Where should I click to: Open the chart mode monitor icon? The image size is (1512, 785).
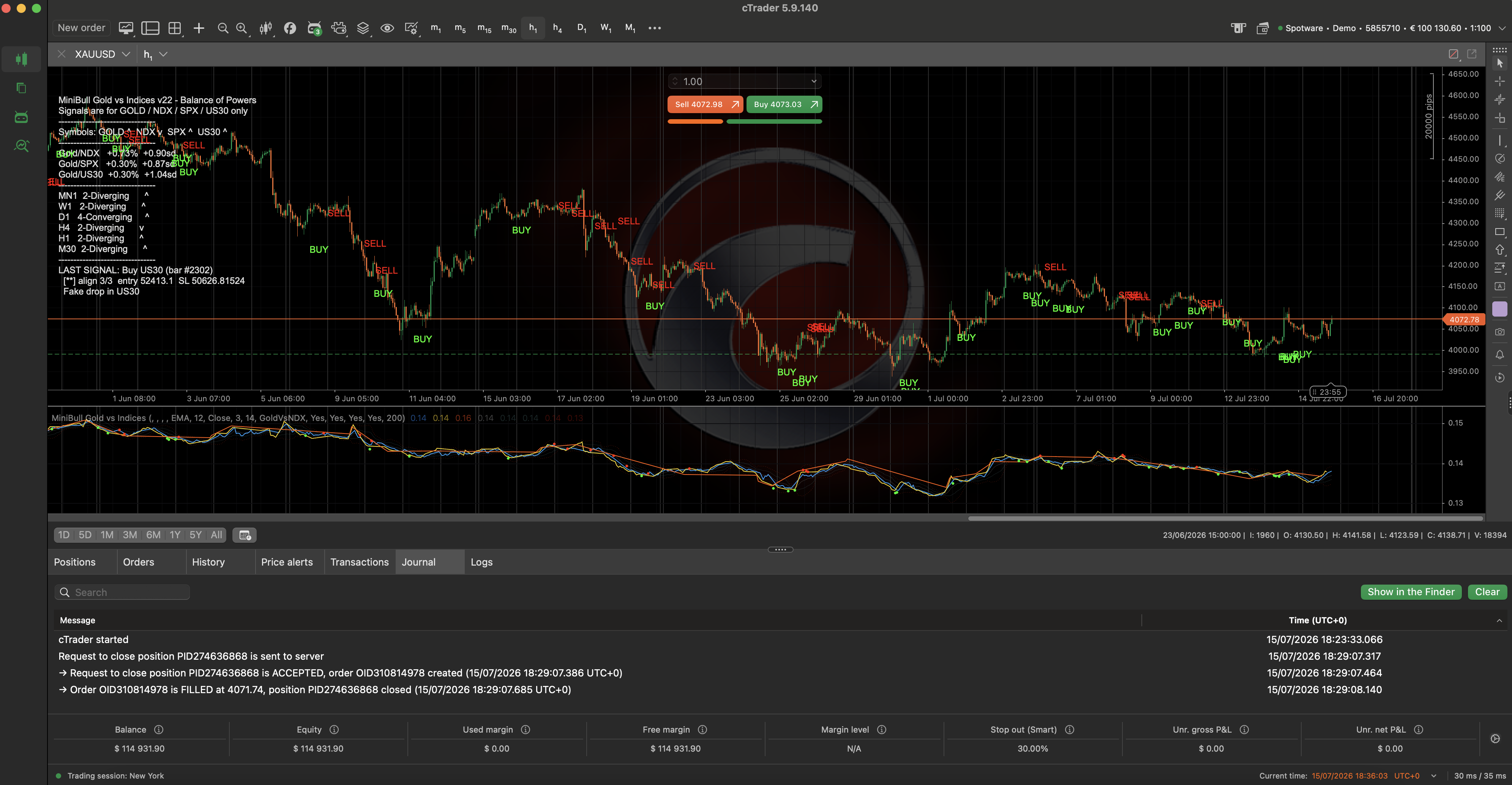click(126, 28)
